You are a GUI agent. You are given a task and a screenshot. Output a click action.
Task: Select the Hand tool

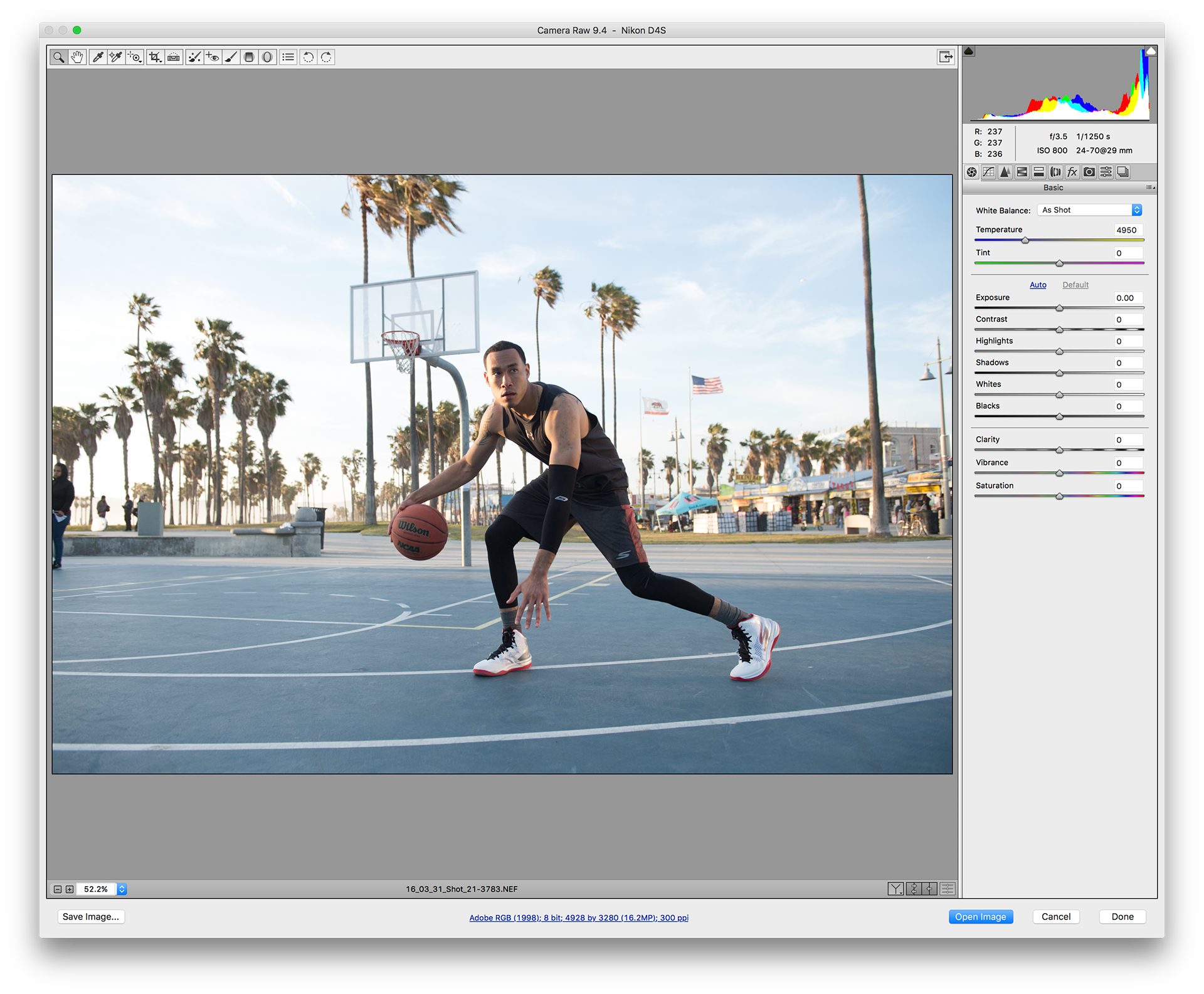77,57
